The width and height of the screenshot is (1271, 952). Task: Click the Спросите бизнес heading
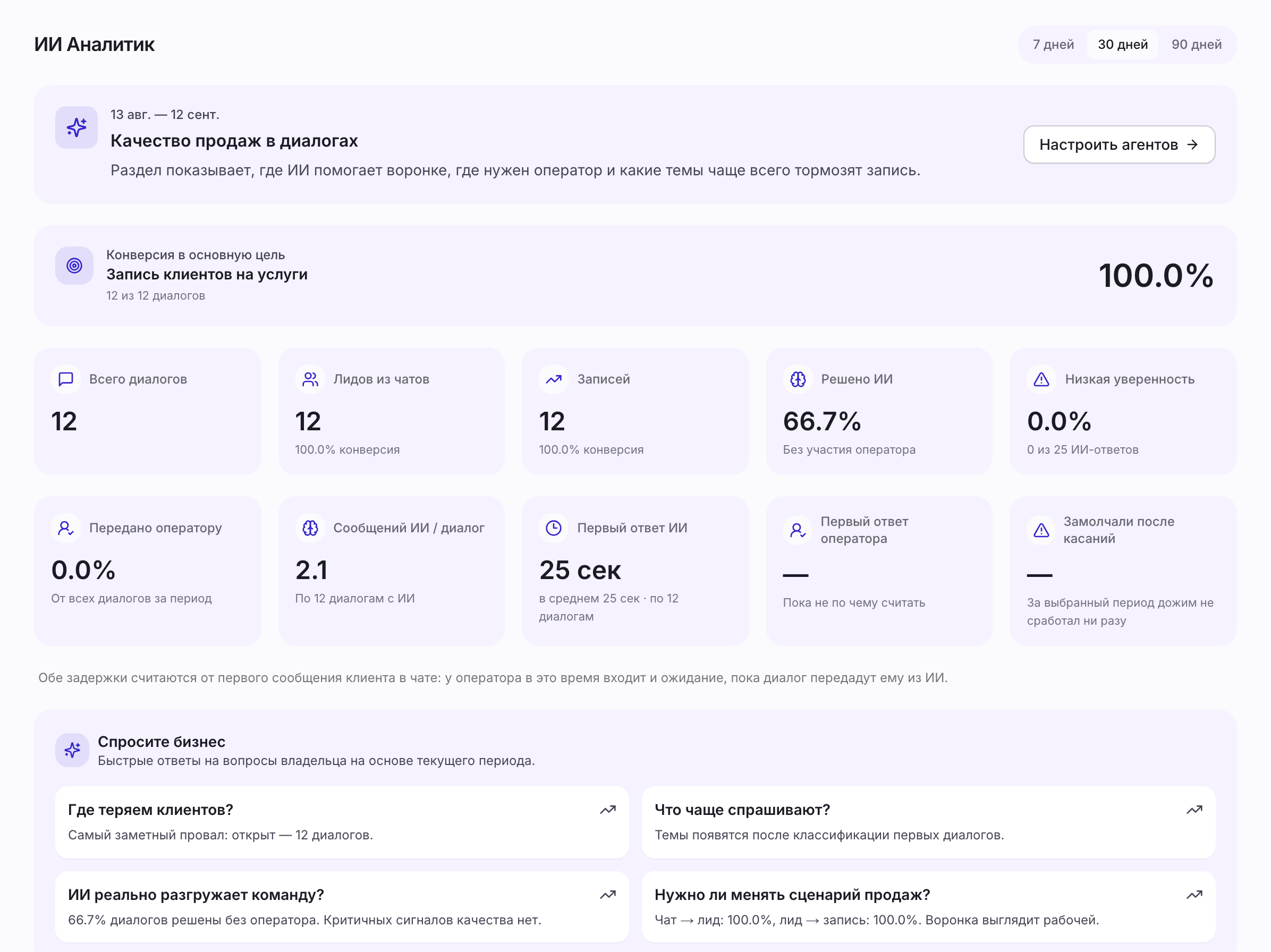162,741
